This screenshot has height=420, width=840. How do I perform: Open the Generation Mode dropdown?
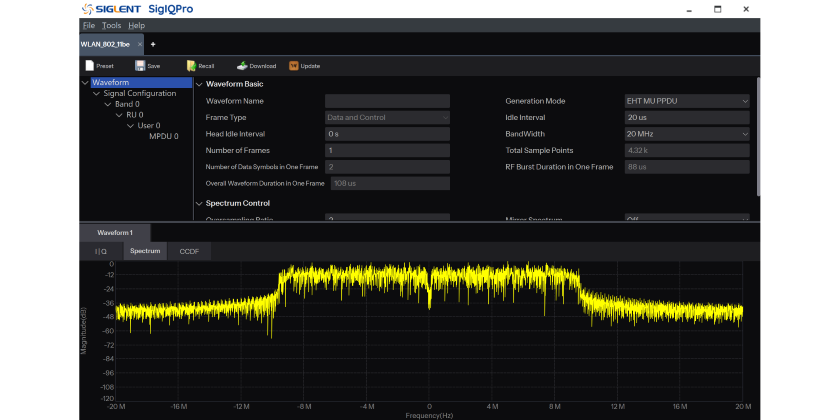pos(686,101)
